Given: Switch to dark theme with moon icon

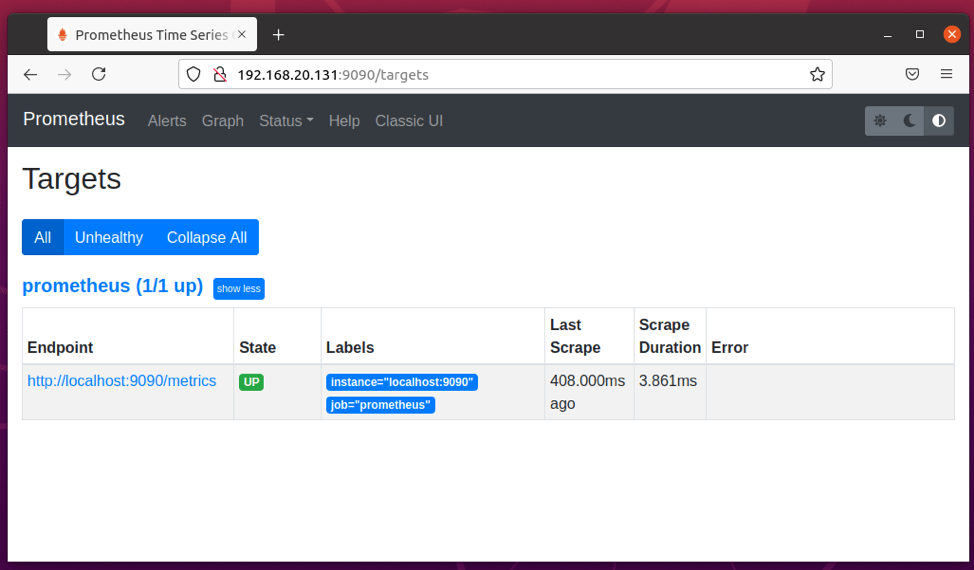Looking at the screenshot, I should (x=909, y=120).
